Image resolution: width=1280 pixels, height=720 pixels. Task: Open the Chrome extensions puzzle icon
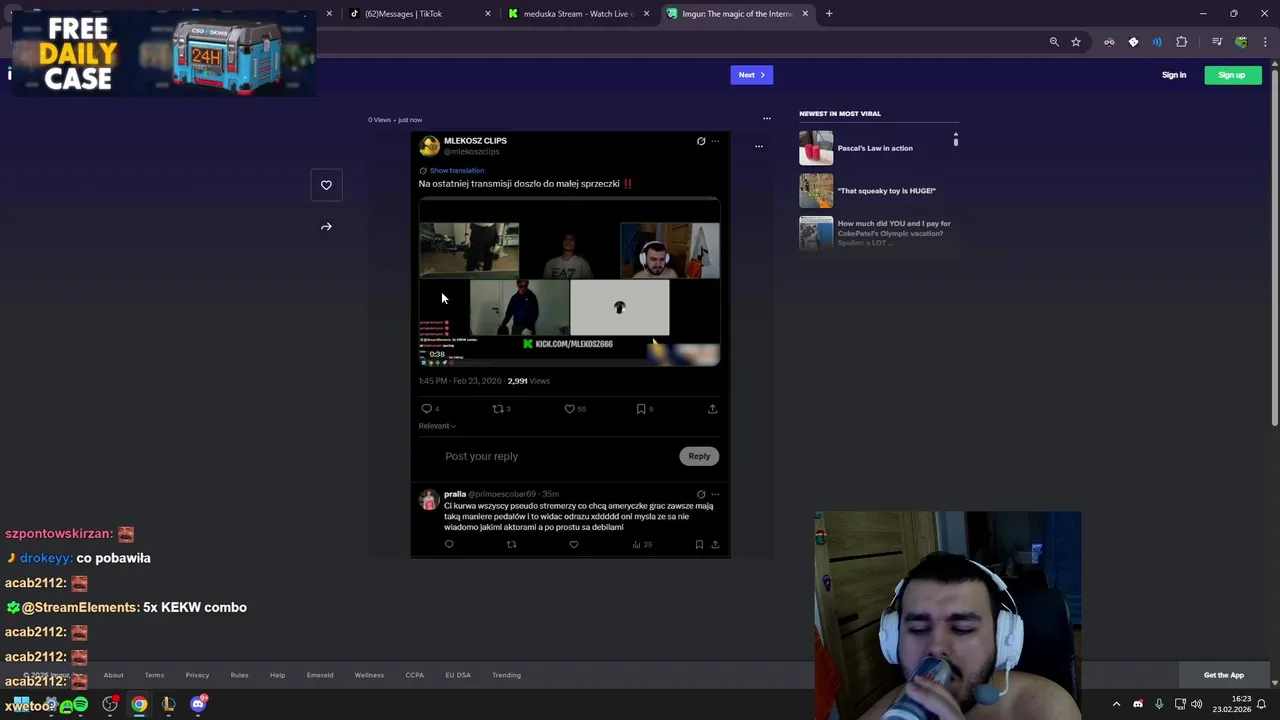point(1182,42)
